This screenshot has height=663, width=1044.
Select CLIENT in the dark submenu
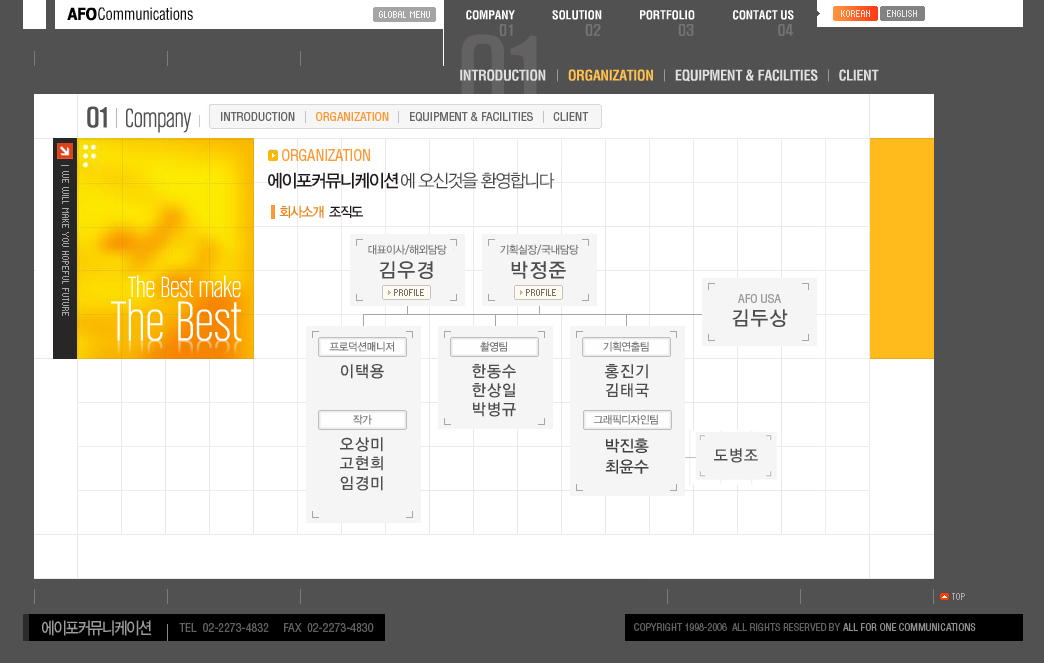point(858,75)
